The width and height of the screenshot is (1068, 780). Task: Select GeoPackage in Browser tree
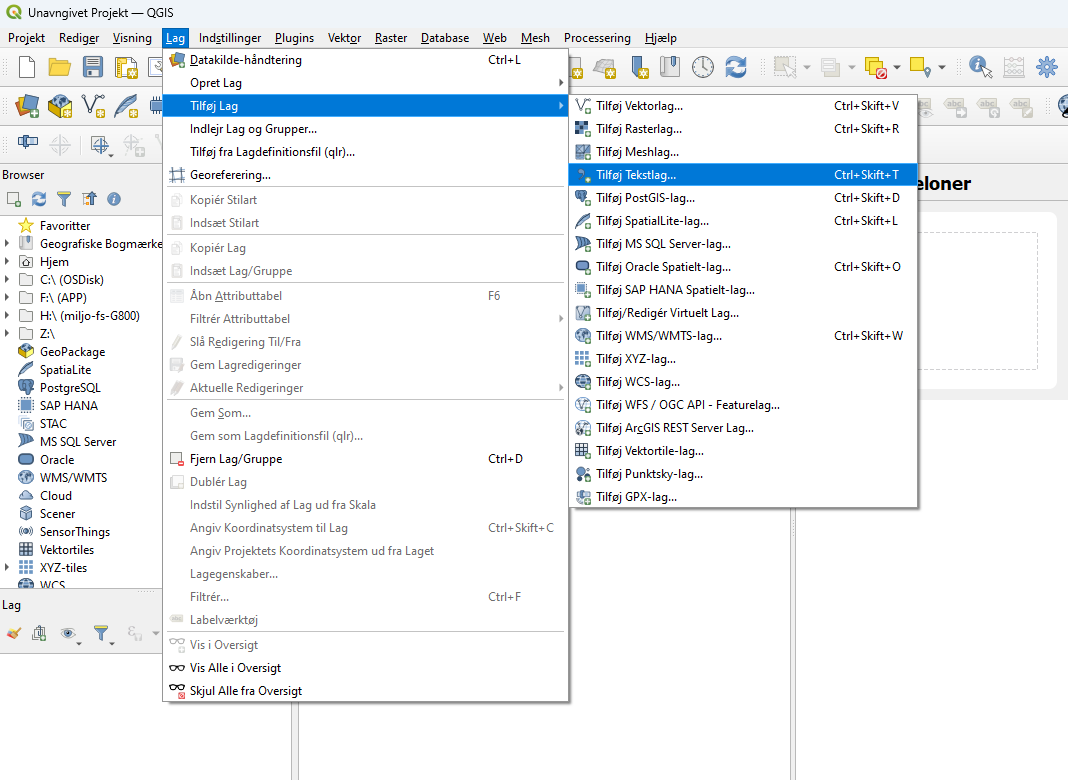72,352
